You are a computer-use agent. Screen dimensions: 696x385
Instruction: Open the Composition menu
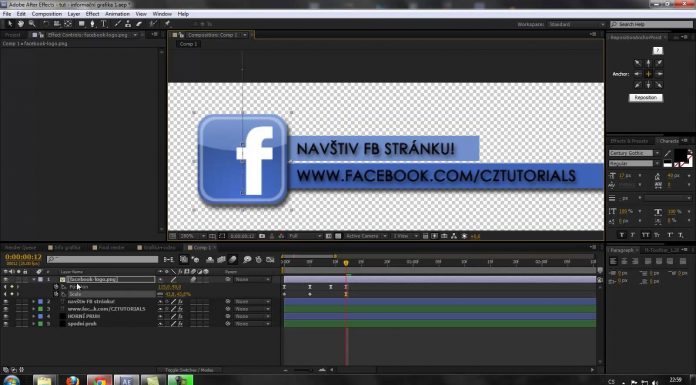pos(47,14)
